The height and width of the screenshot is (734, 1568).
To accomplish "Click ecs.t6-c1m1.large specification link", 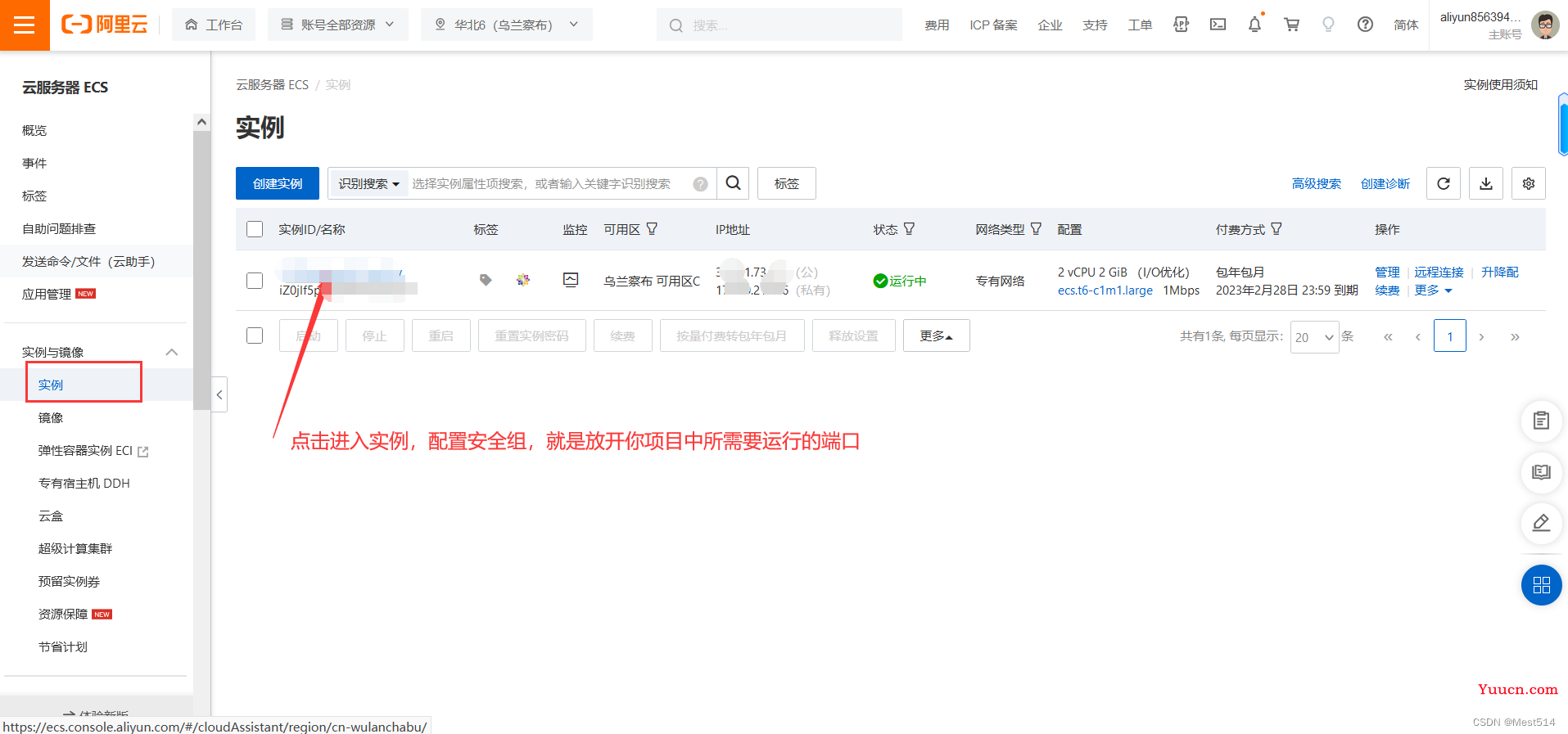I will click(1105, 290).
